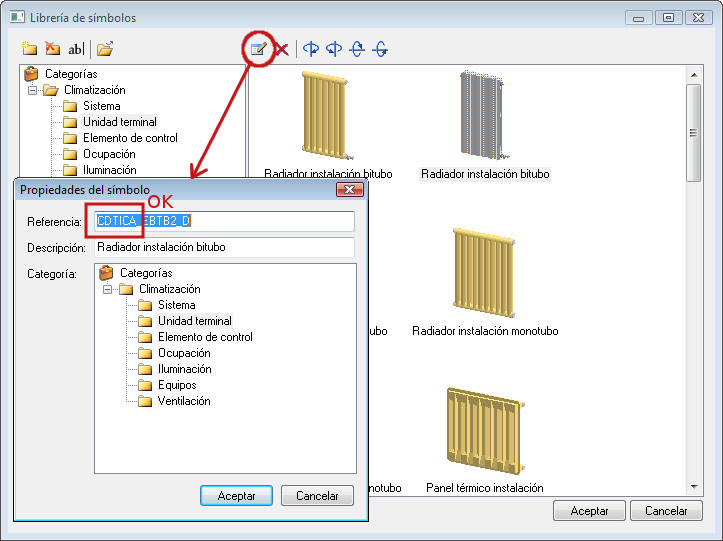The image size is (723, 541).
Task: Minimize the Librería de símbolos window
Action: click(x=639, y=18)
